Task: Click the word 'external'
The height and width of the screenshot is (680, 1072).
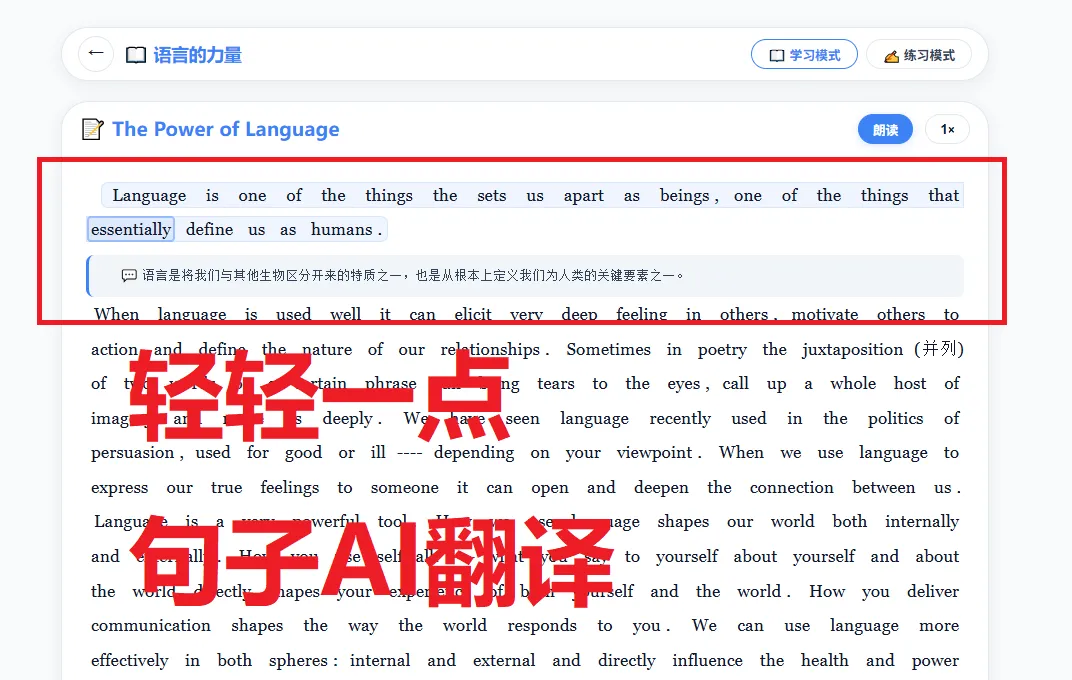Action: pyautogui.click(x=504, y=661)
